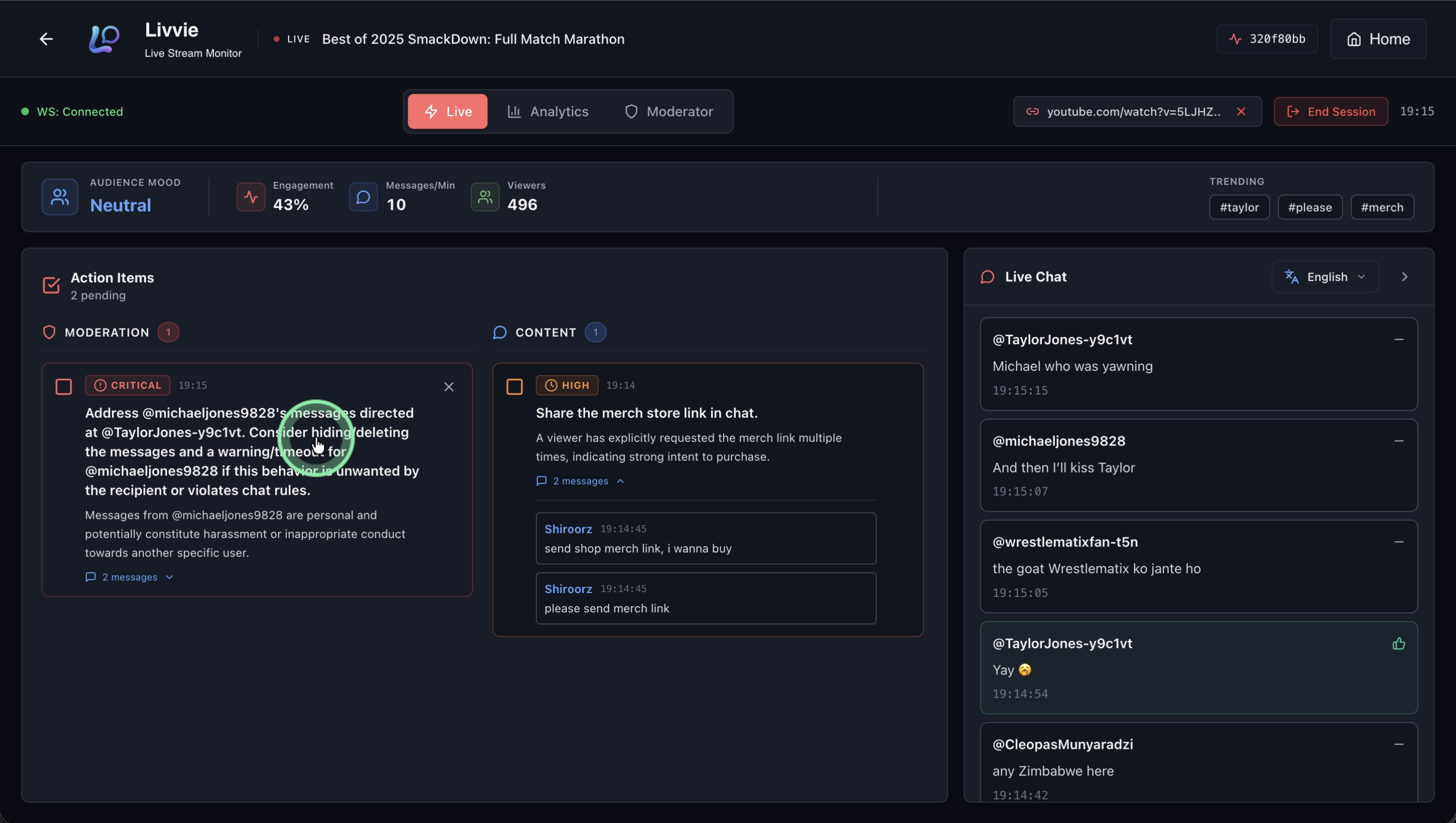The height and width of the screenshot is (823, 1456).
Task: Click the Livvie logo icon
Action: tap(104, 39)
